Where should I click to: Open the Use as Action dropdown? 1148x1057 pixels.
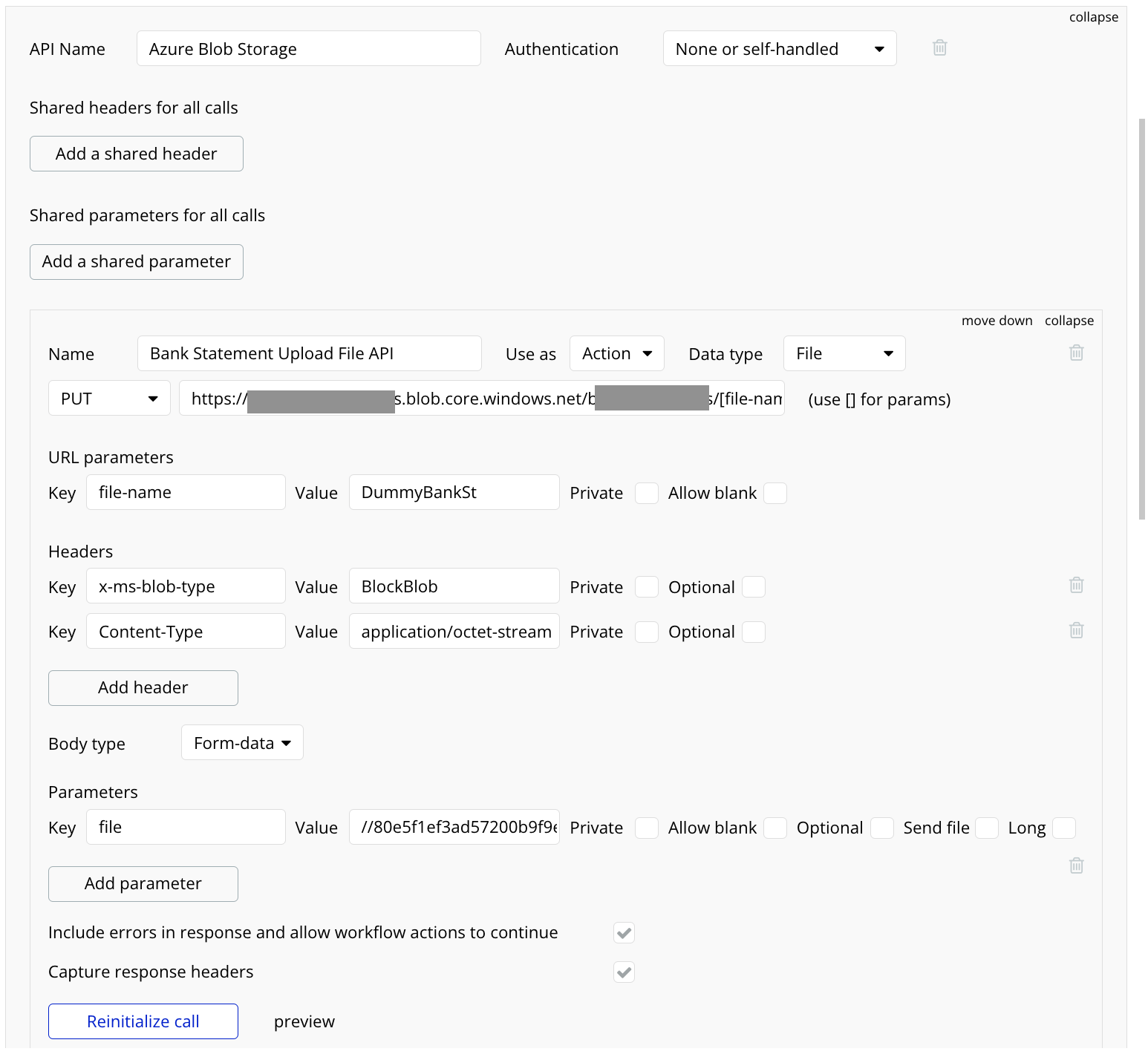[616, 354]
